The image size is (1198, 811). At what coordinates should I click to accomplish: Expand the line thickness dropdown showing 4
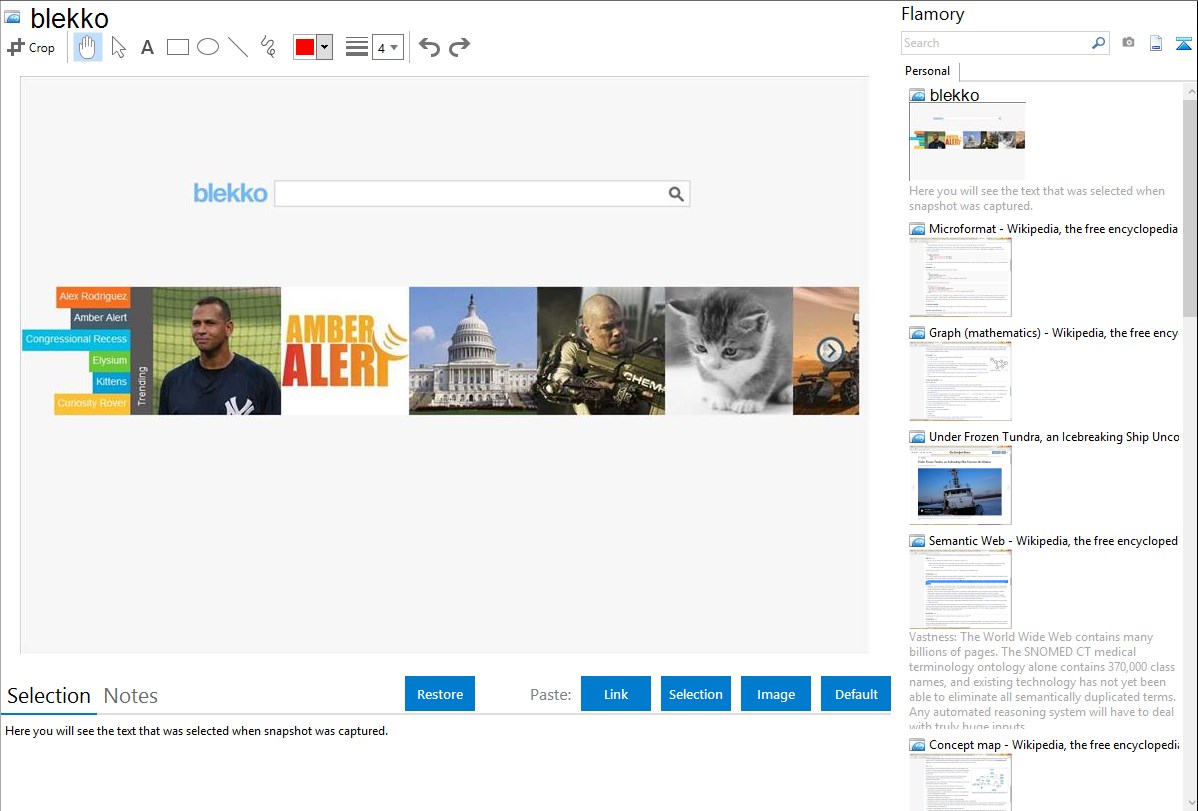click(x=388, y=47)
